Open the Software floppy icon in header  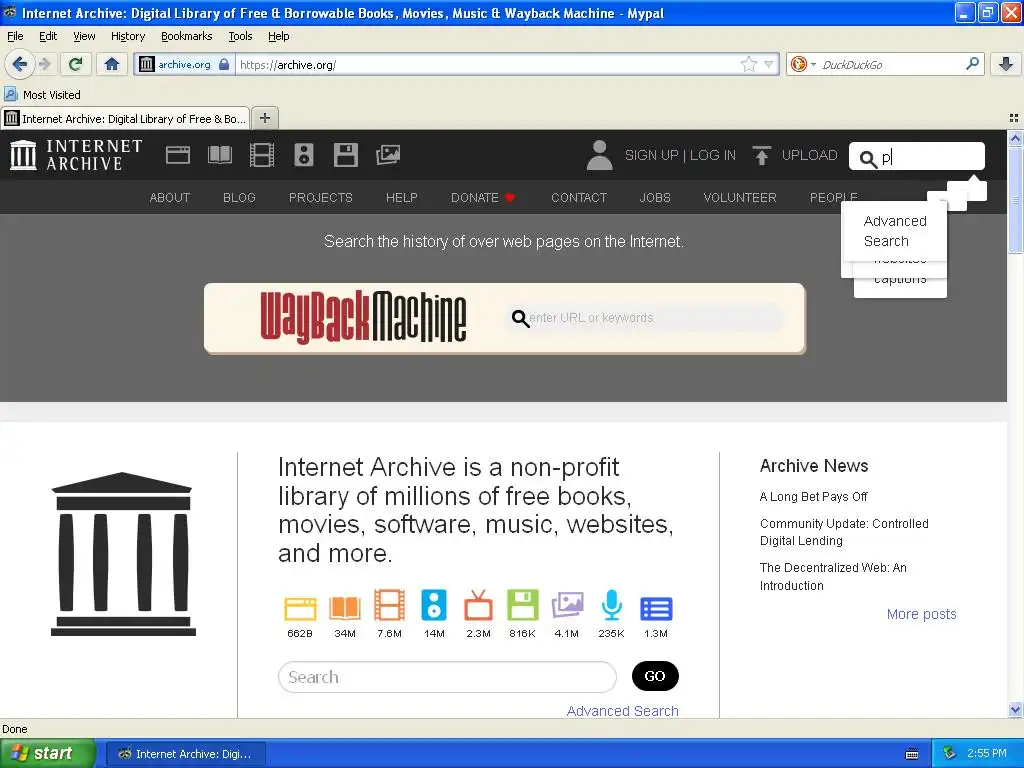click(x=346, y=155)
